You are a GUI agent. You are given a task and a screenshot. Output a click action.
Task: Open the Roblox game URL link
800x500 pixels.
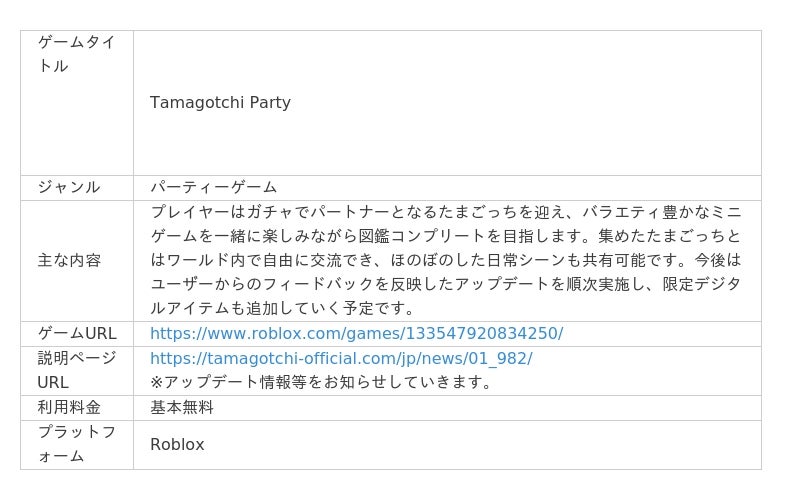[357, 334]
